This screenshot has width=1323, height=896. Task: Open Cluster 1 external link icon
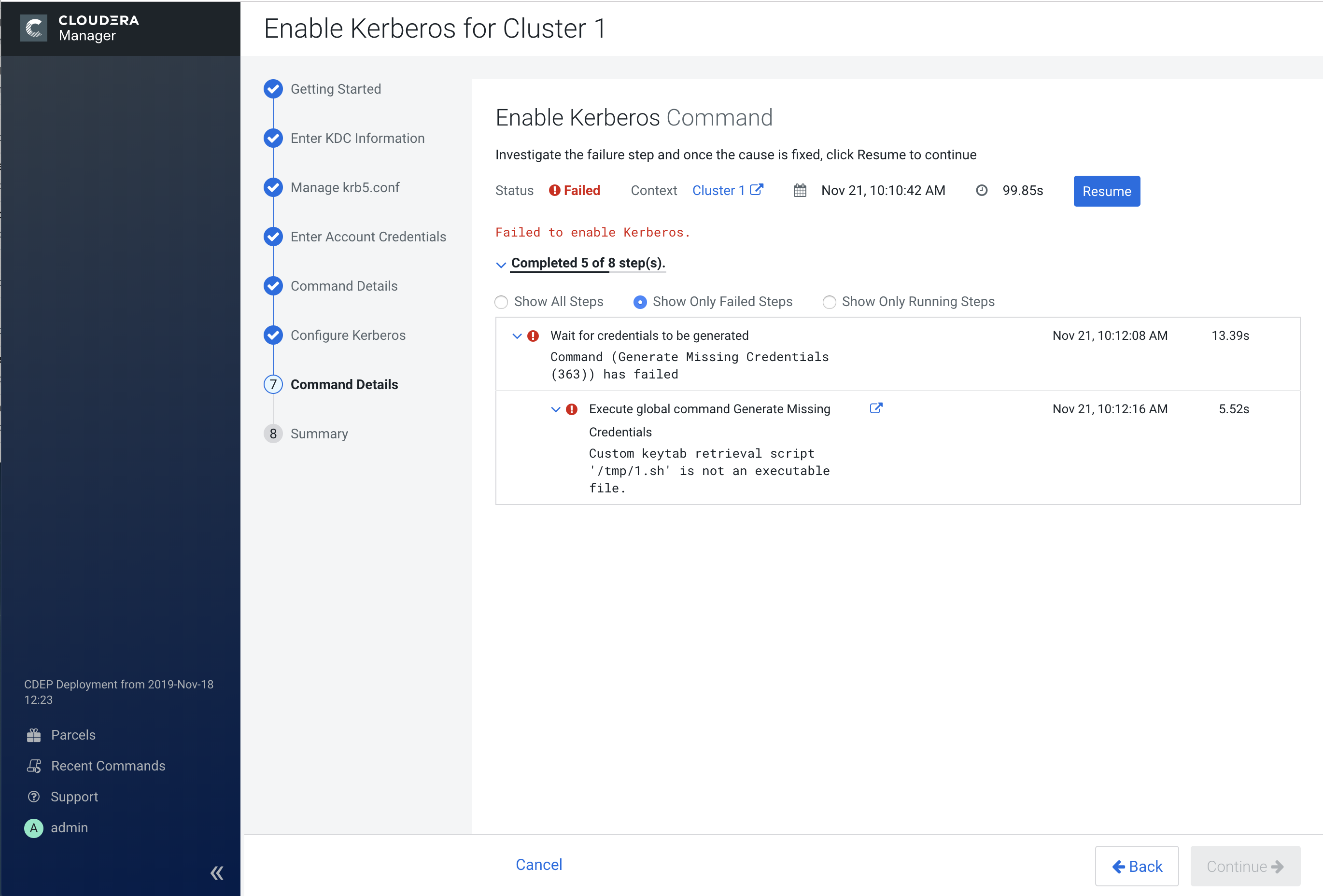756,190
